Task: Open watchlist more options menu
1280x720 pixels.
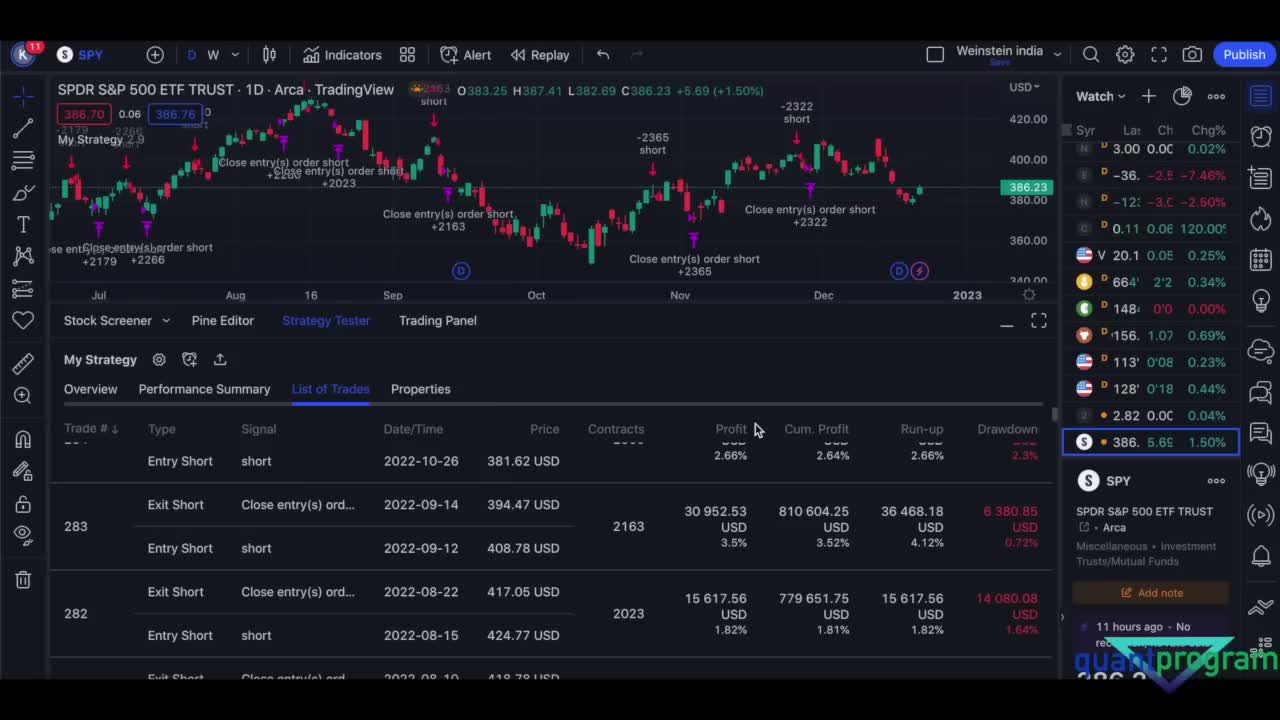Action: pos(1216,96)
